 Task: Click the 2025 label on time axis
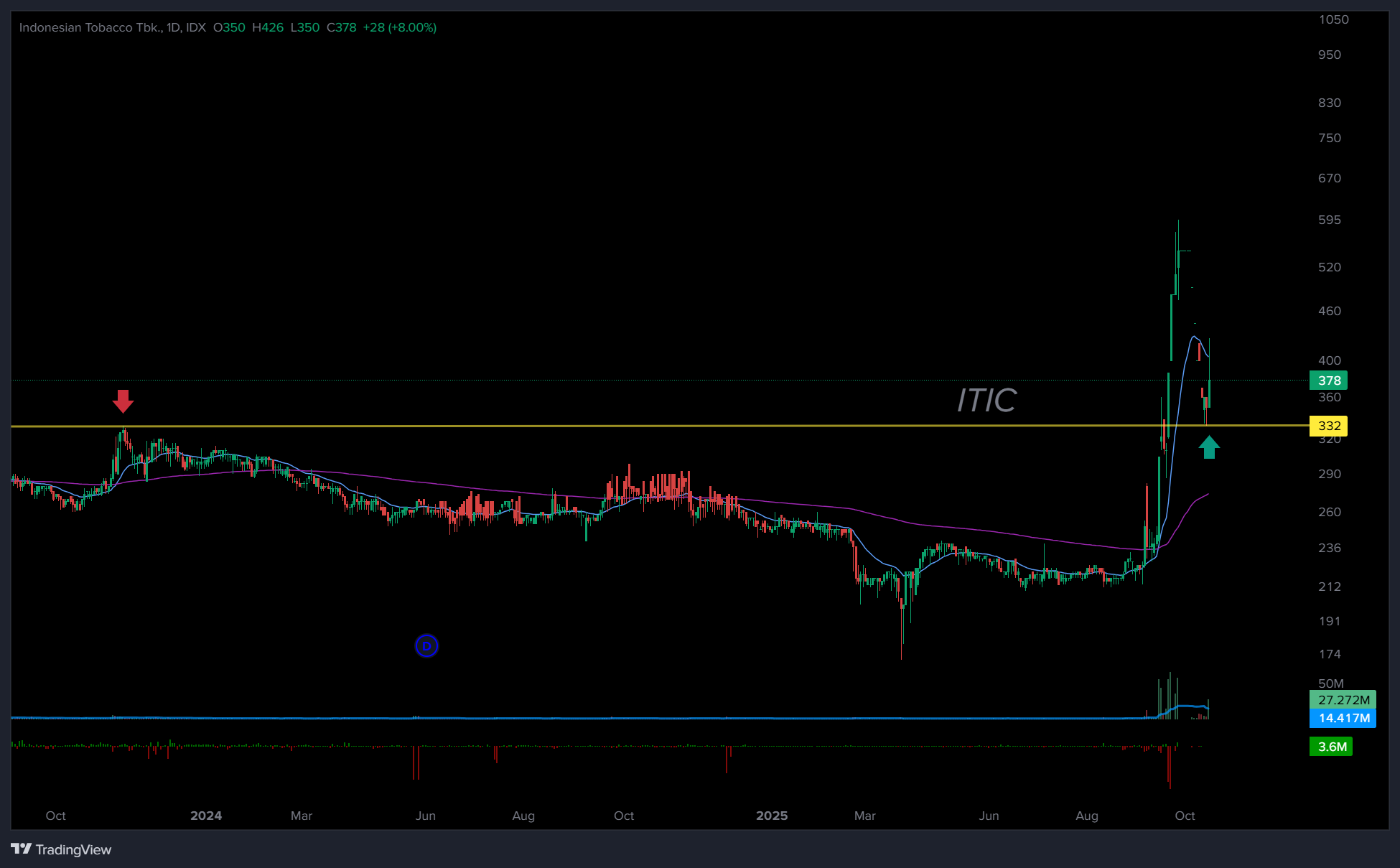tap(772, 816)
